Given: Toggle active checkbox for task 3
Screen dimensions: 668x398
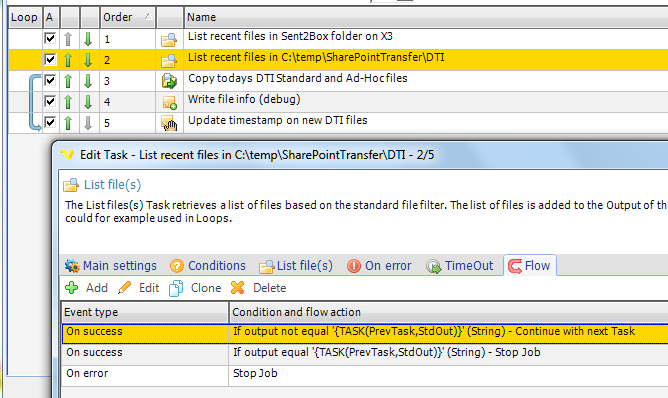Looking at the screenshot, I should pyautogui.click(x=50, y=80).
